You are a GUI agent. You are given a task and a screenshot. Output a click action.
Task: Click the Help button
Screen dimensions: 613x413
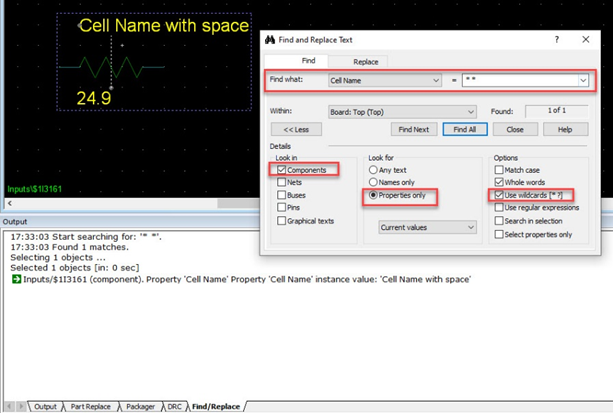(x=565, y=129)
